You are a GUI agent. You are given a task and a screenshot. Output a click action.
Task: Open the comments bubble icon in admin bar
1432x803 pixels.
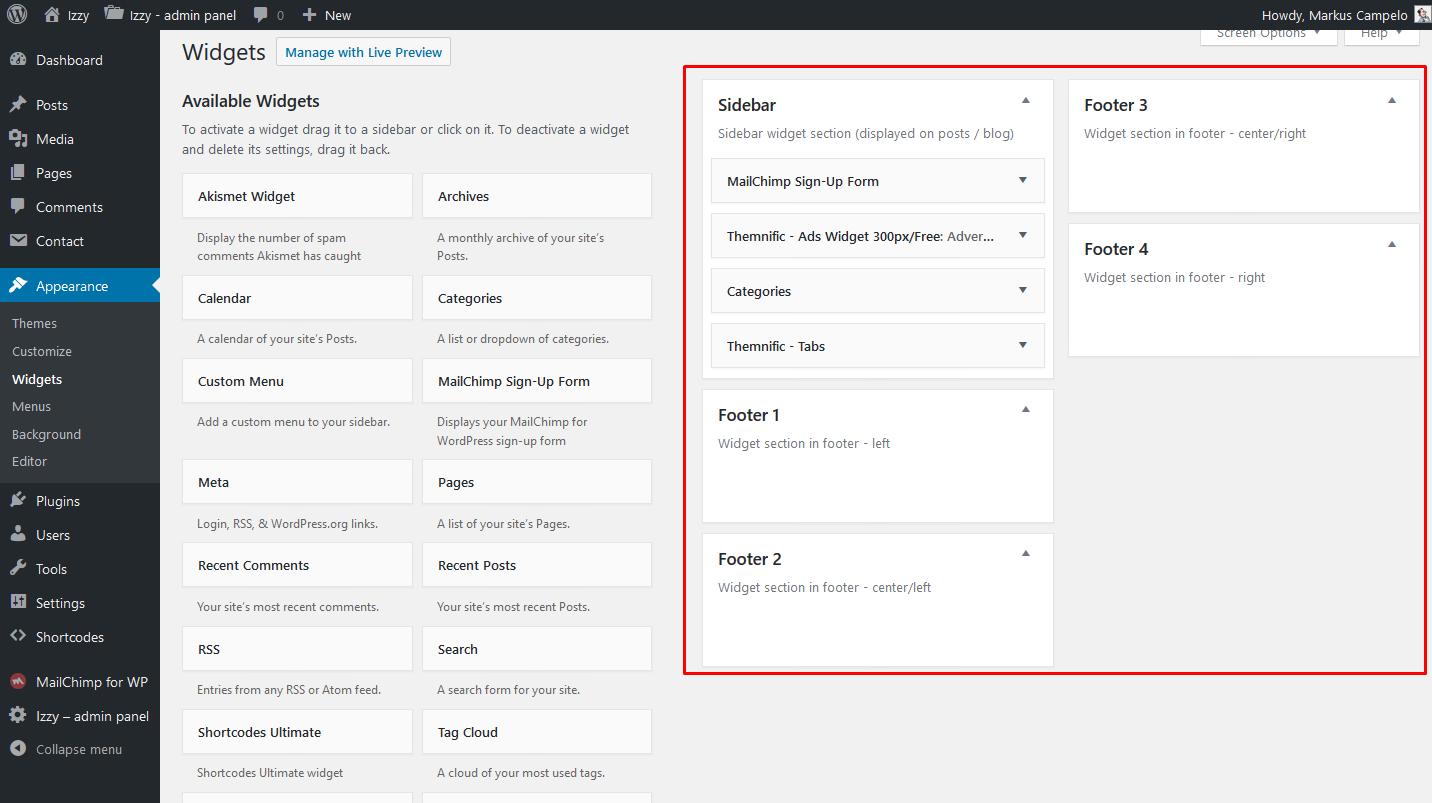click(x=261, y=15)
